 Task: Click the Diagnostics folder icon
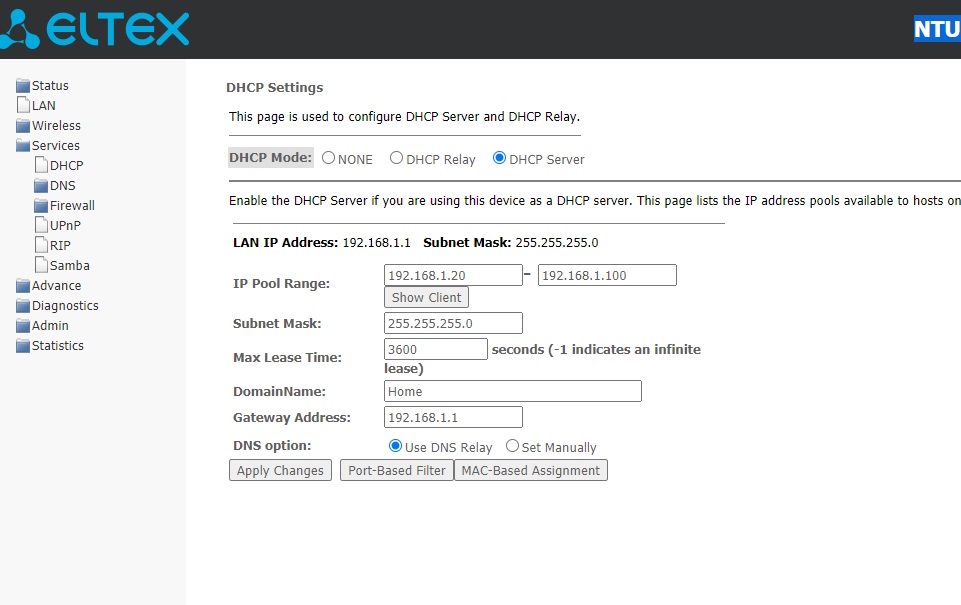[23, 306]
